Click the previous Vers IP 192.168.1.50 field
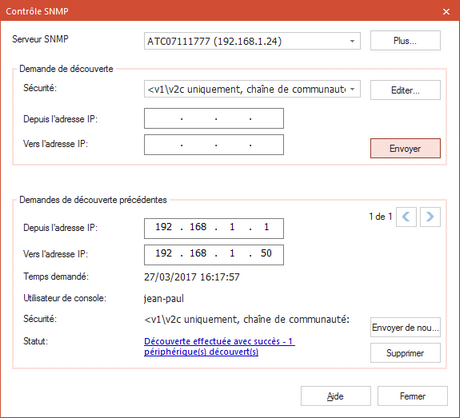Viewport: 460px width, 418px height. (x=214, y=255)
